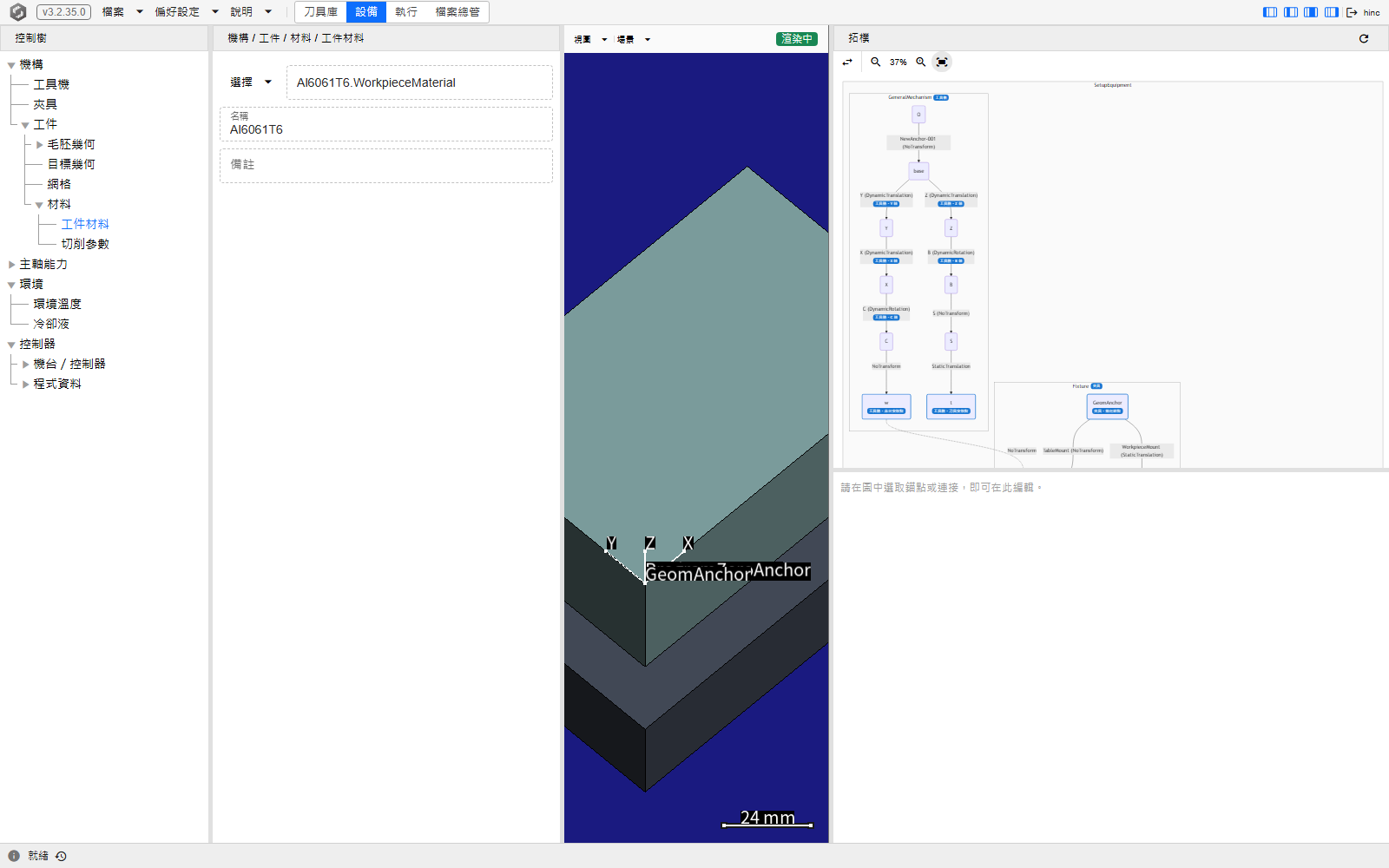The width and height of the screenshot is (1389, 868).
Task: Open the 視圖 dropdown in viewport
Action: (590, 39)
